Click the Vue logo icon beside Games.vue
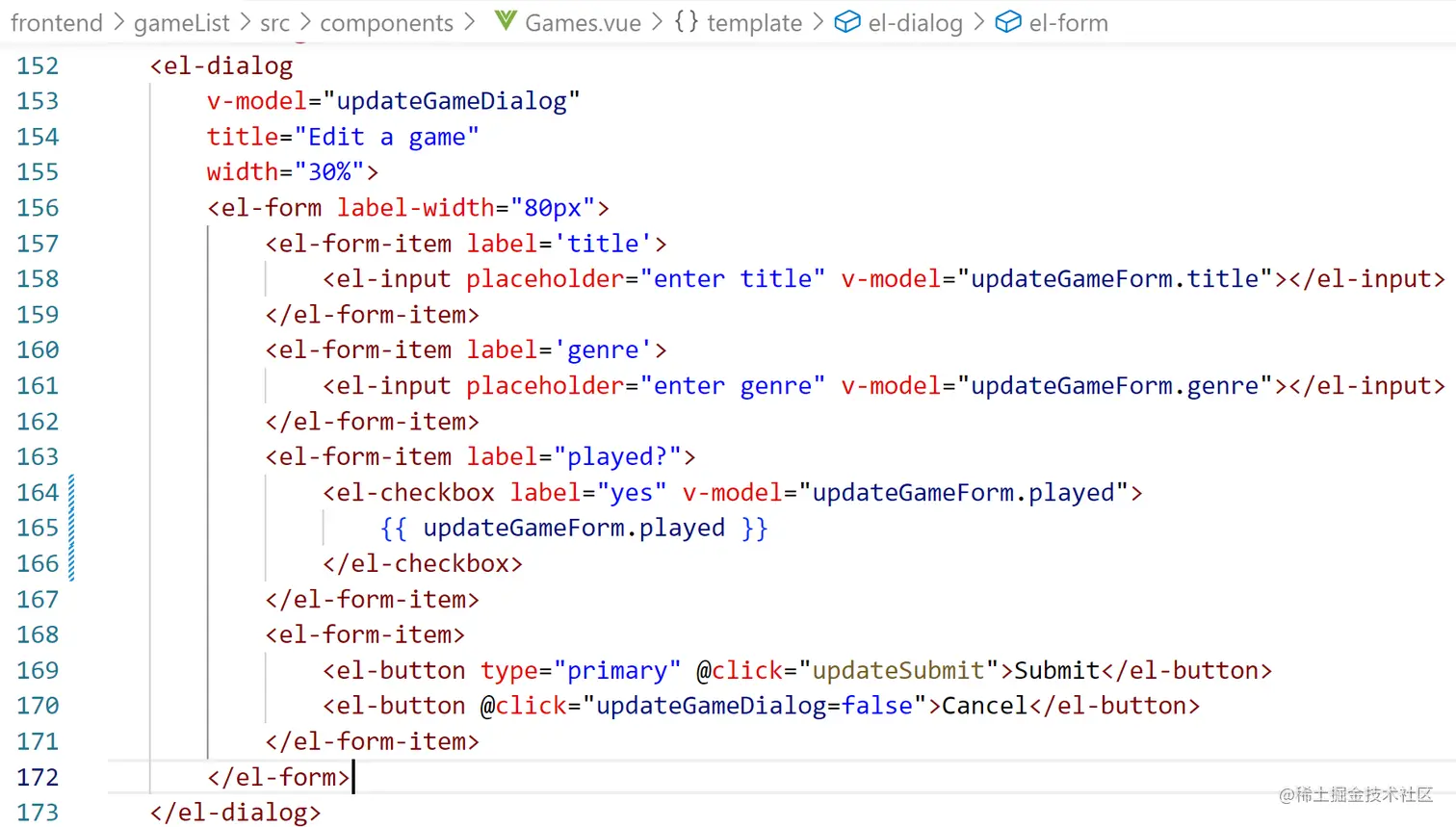The height and width of the screenshot is (827, 1456). pyautogui.click(x=505, y=22)
